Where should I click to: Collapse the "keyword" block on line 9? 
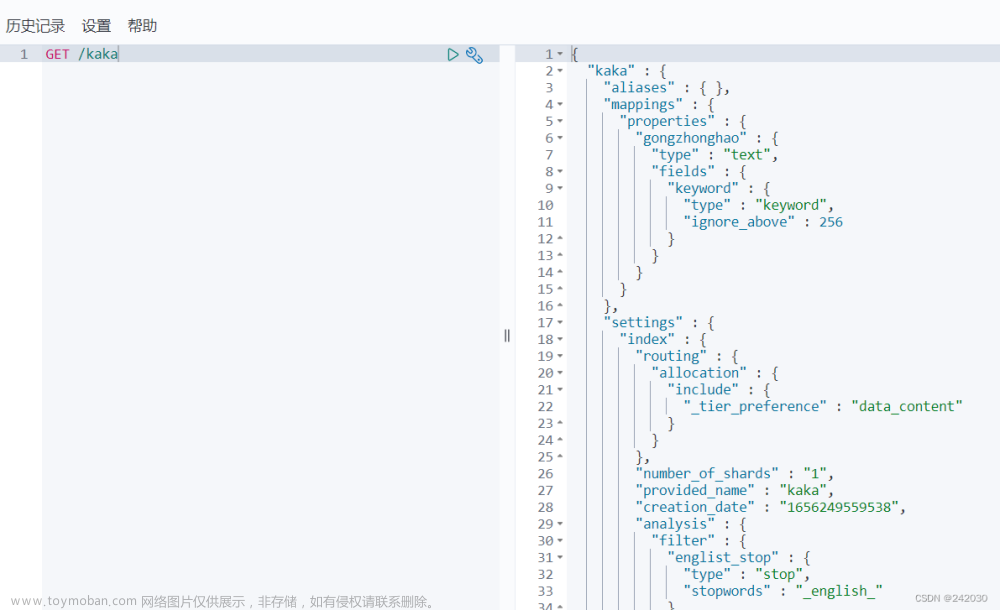[560, 188]
